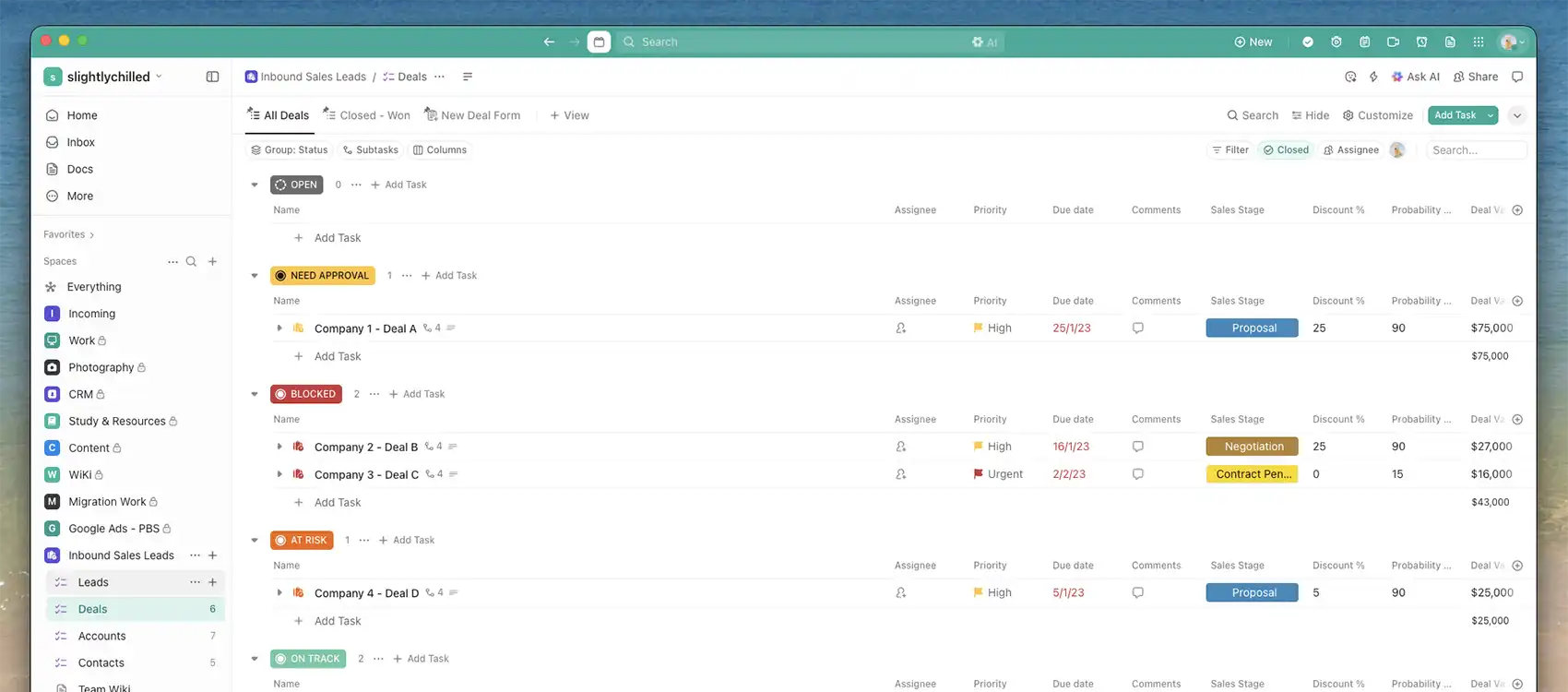The height and width of the screenshot is (692, 1568).
Task: Click the top global Search field
Action: 810,42
